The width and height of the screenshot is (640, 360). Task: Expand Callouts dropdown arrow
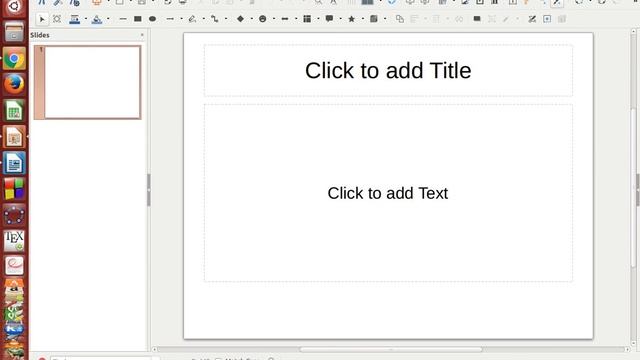pos(340,19)
